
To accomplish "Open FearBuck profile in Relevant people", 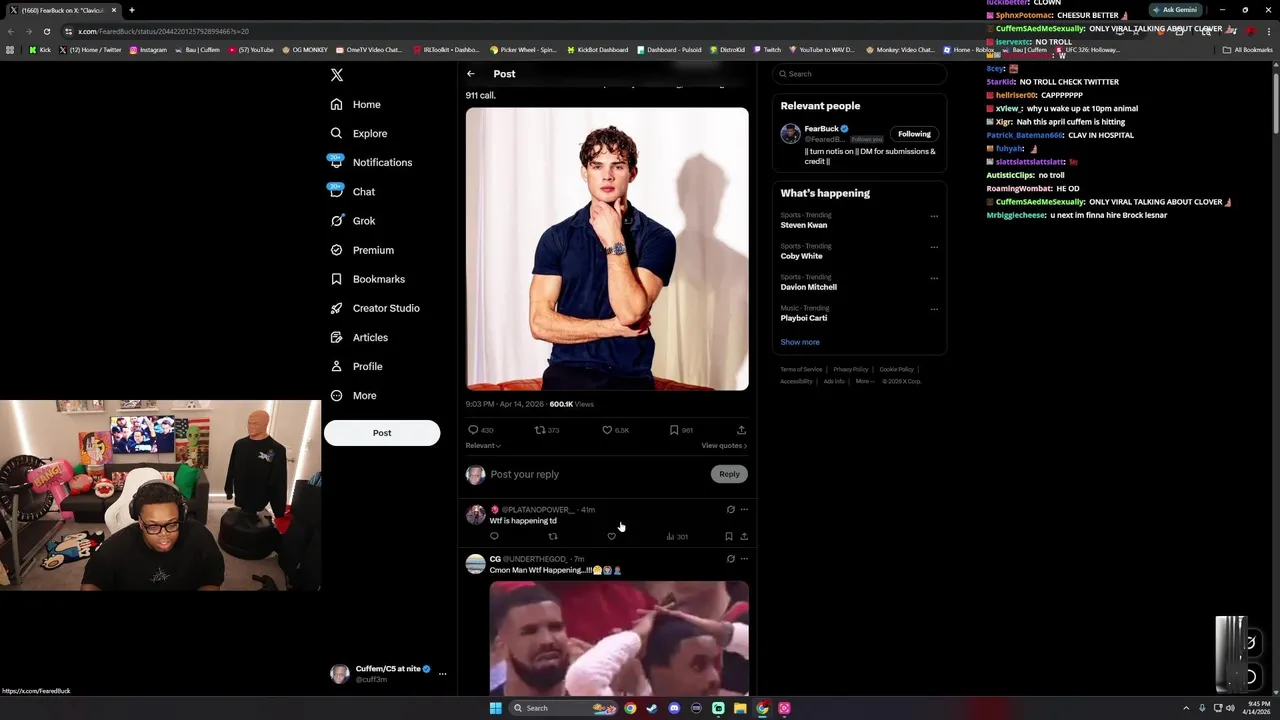I will 822,129.
